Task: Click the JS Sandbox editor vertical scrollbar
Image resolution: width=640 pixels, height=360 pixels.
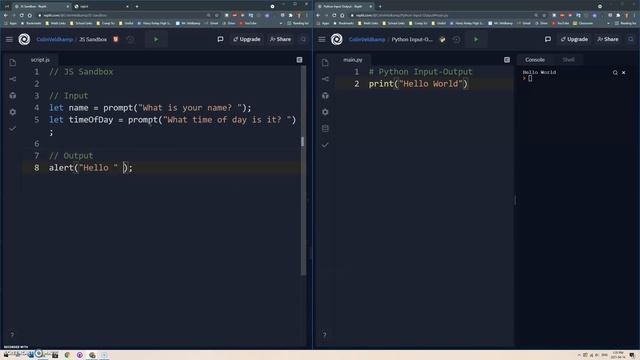Action: (x=303, y=170)
